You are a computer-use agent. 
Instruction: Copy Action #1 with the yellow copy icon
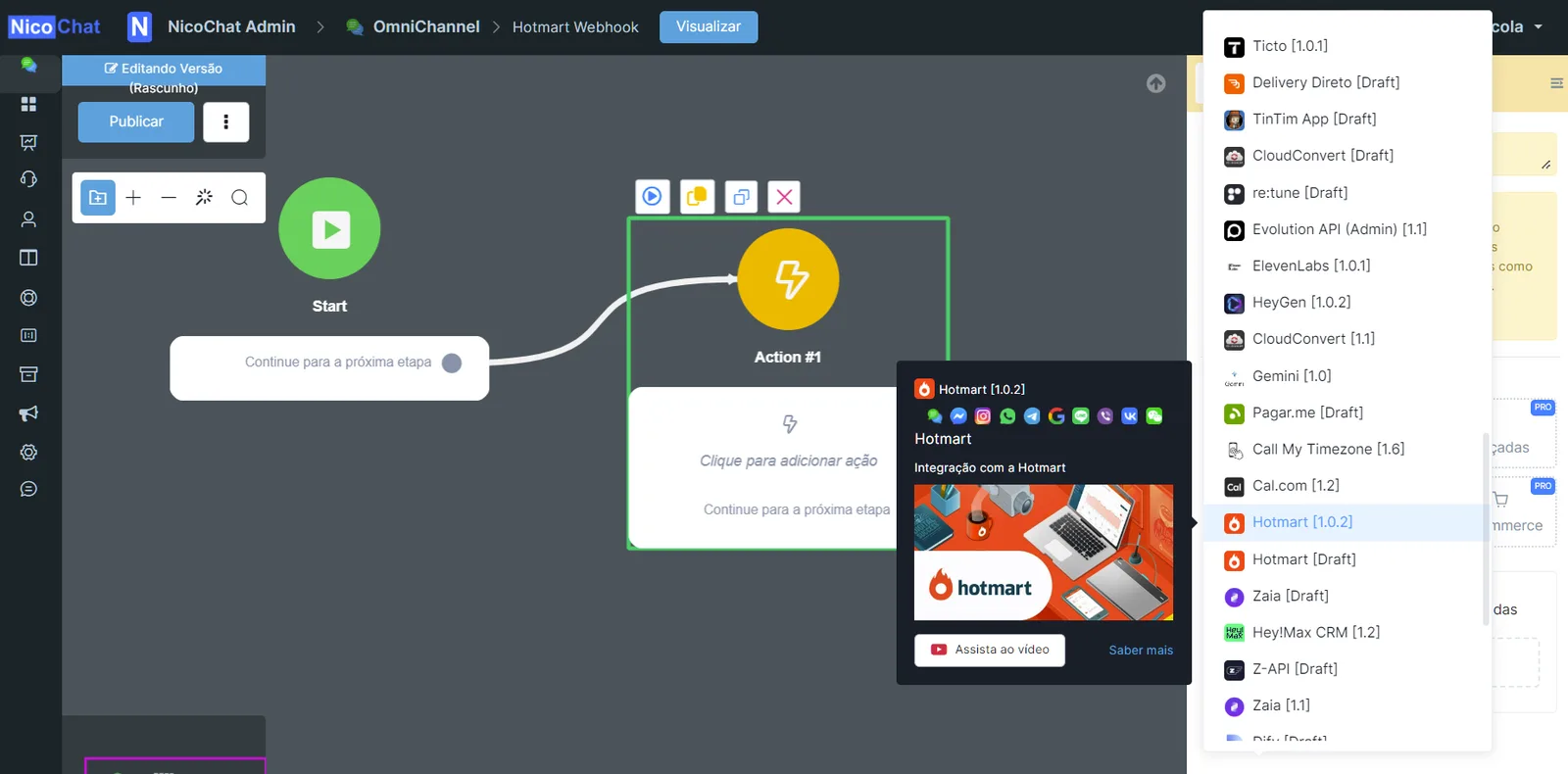(697, 197)
